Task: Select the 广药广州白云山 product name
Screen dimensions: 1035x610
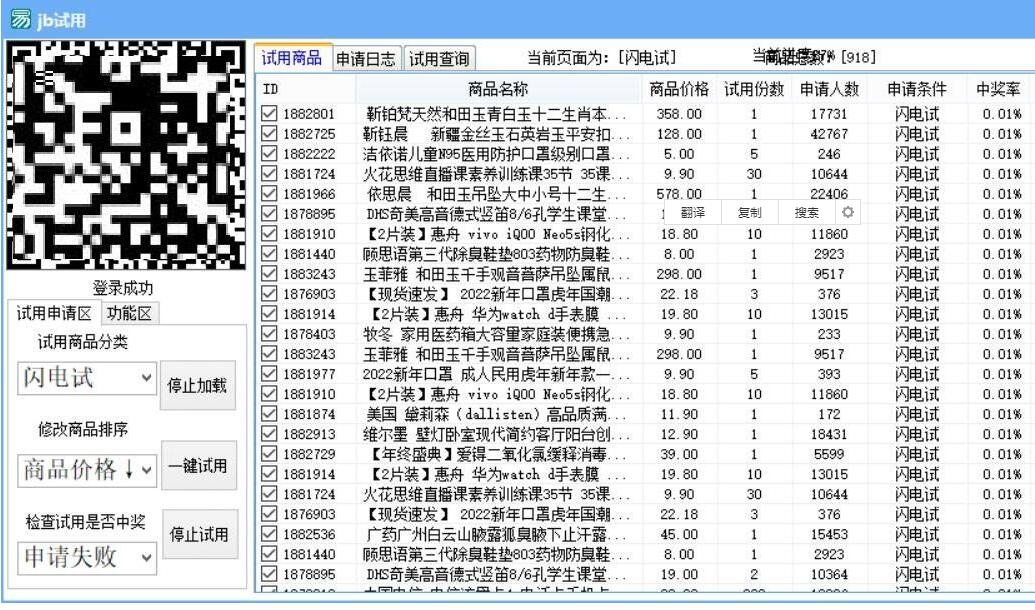Action: (x=496, y=534)
